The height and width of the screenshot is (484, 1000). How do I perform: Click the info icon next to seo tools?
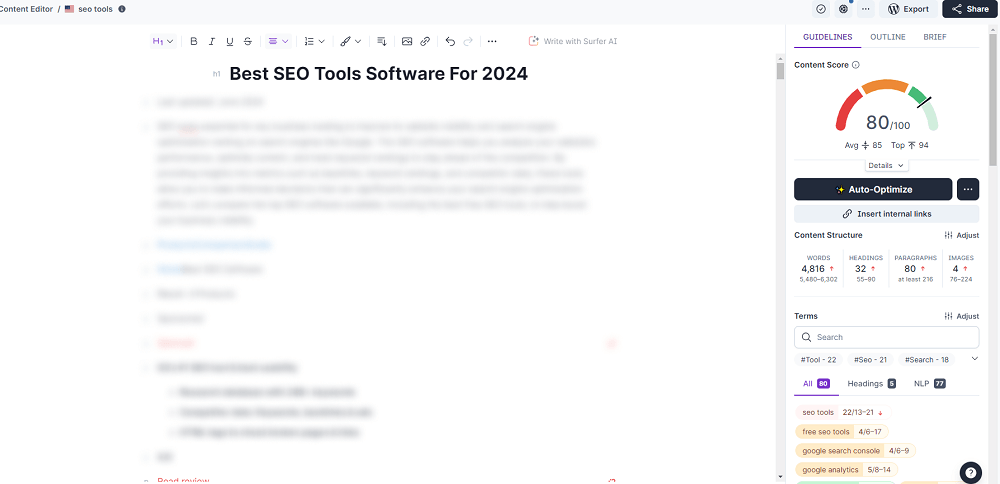point(122,9)
